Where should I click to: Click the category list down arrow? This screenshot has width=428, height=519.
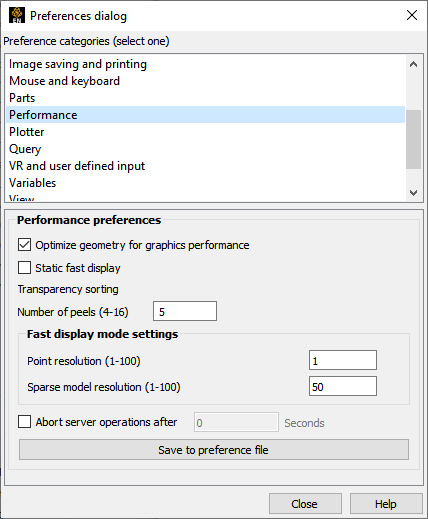(413, 193)
